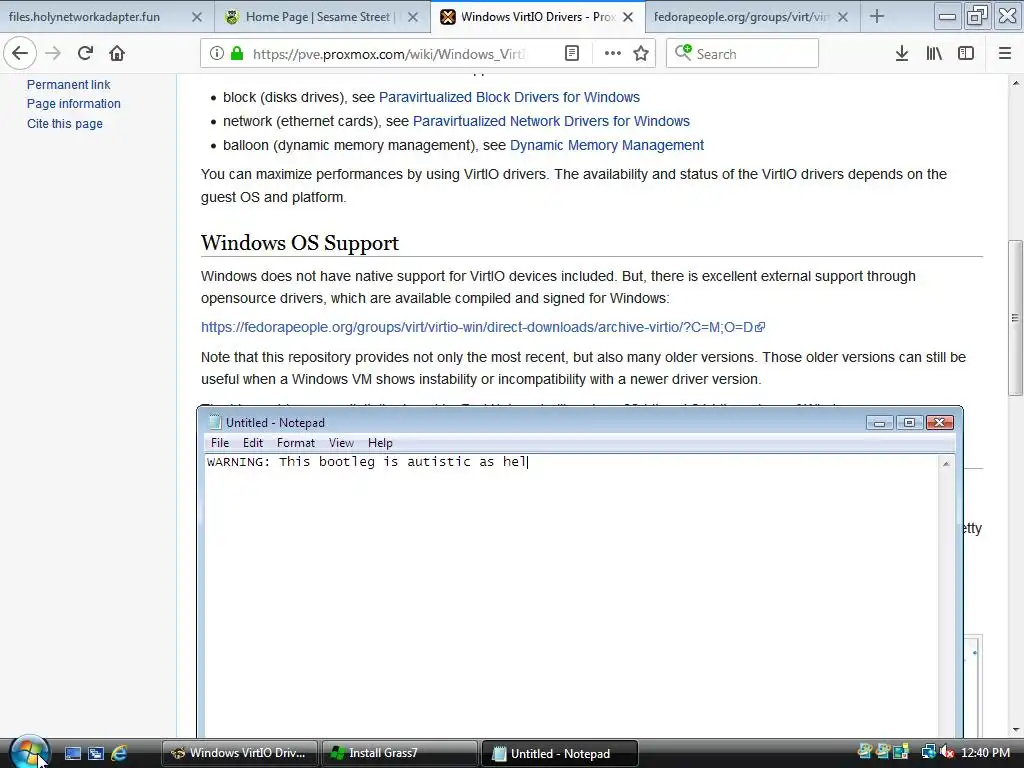This screenshot has width=1024, height=768.
Task: Toggle the sidebar icon in toolbar
Action: click(x=966, y=54)
